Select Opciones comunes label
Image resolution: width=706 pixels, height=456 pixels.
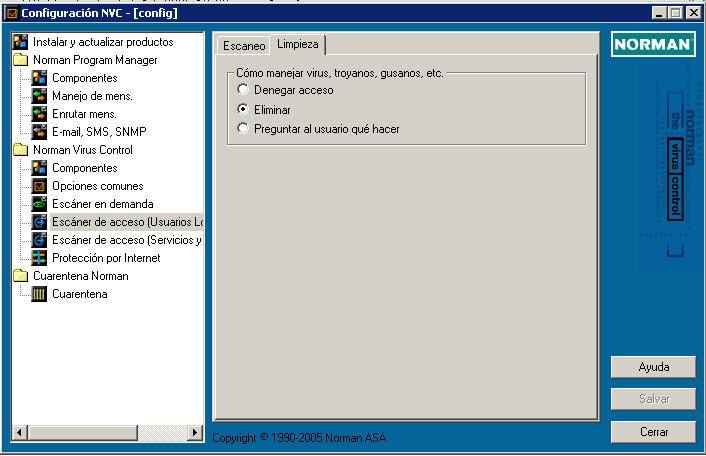98,186
